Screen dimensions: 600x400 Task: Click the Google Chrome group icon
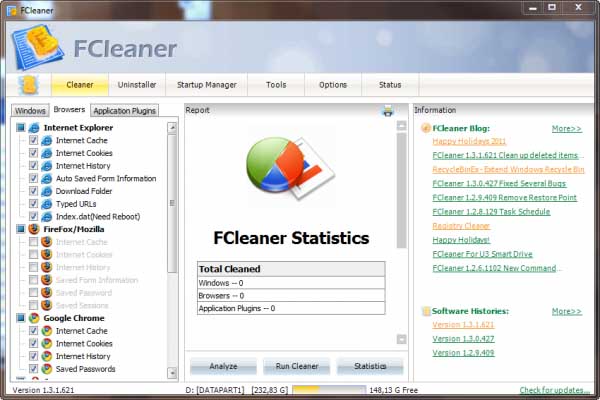click(34, 318)
